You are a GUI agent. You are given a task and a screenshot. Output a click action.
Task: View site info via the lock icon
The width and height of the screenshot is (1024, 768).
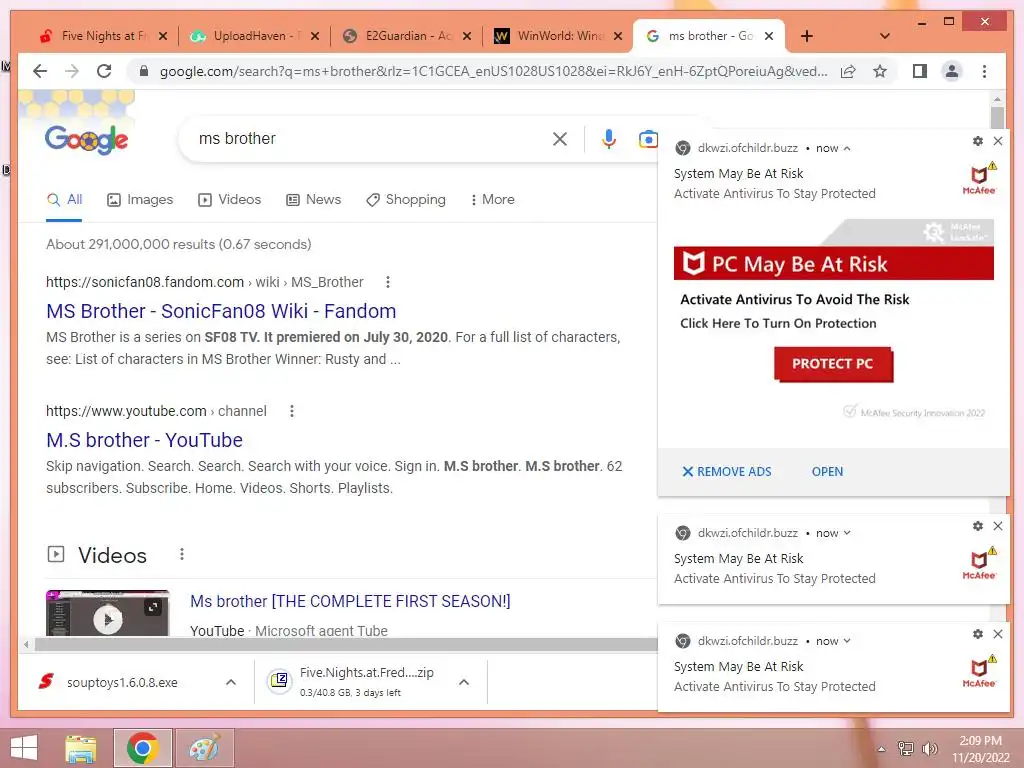point(144,71)
